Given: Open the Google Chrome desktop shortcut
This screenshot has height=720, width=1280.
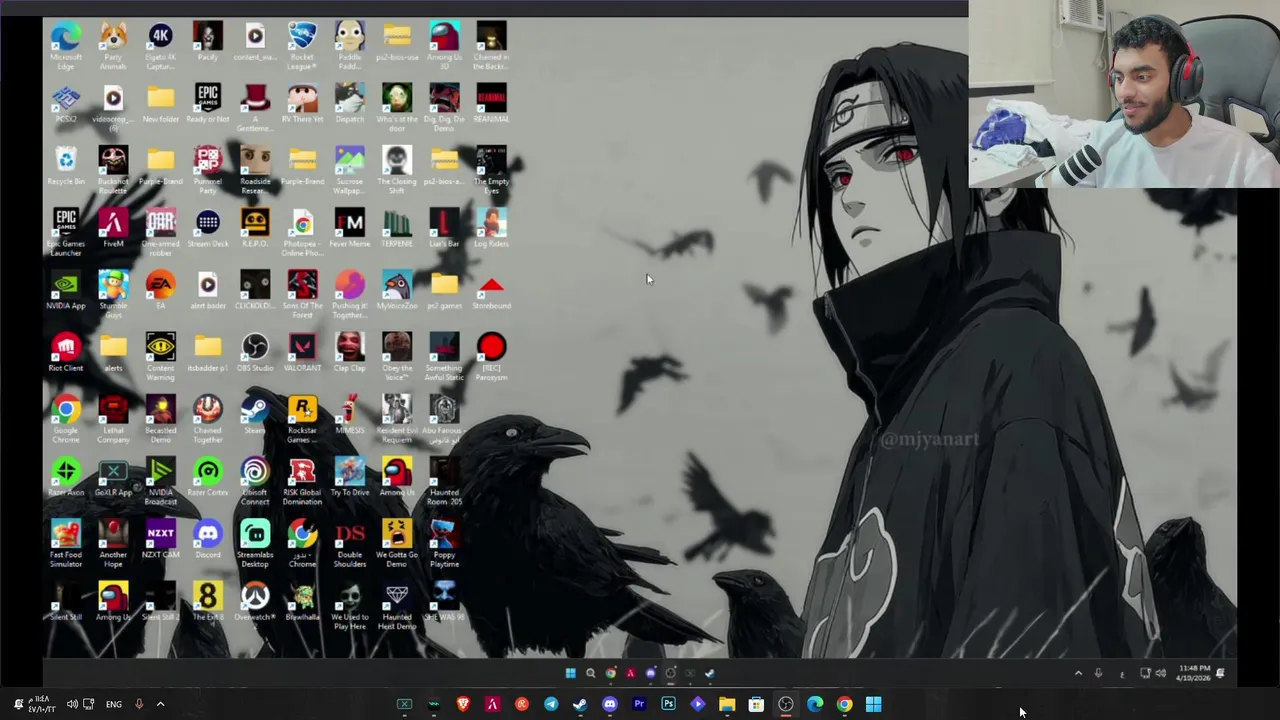Looking at the screenshot, I should 66,419.
